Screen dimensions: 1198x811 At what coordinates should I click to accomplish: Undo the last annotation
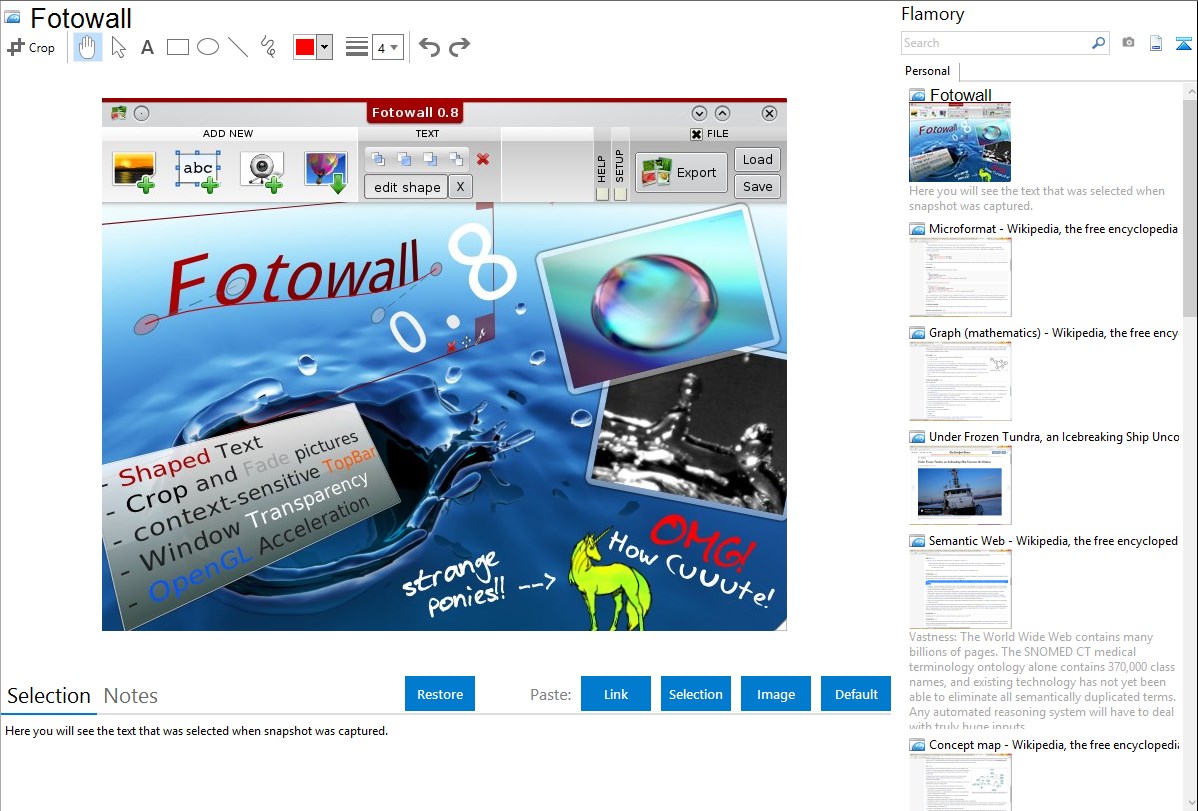click(429, 47)
